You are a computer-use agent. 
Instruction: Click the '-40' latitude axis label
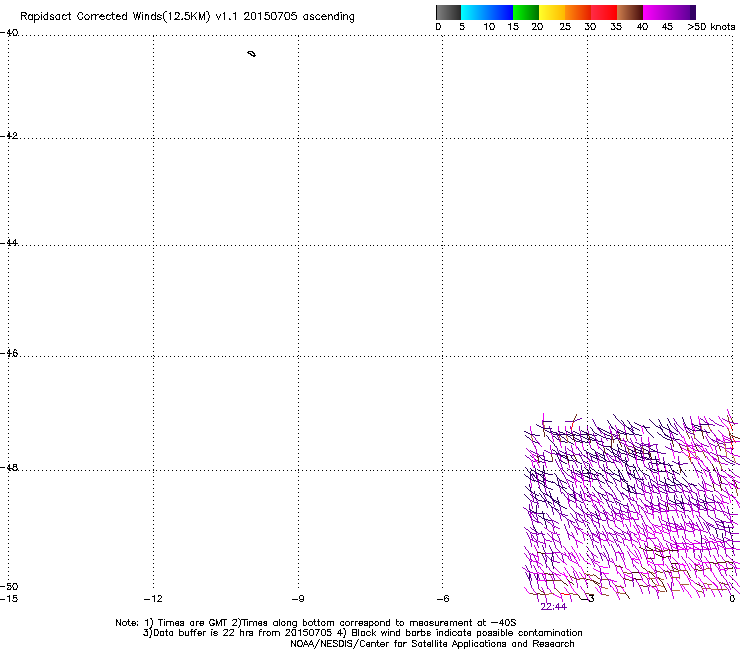coord(9,33)
